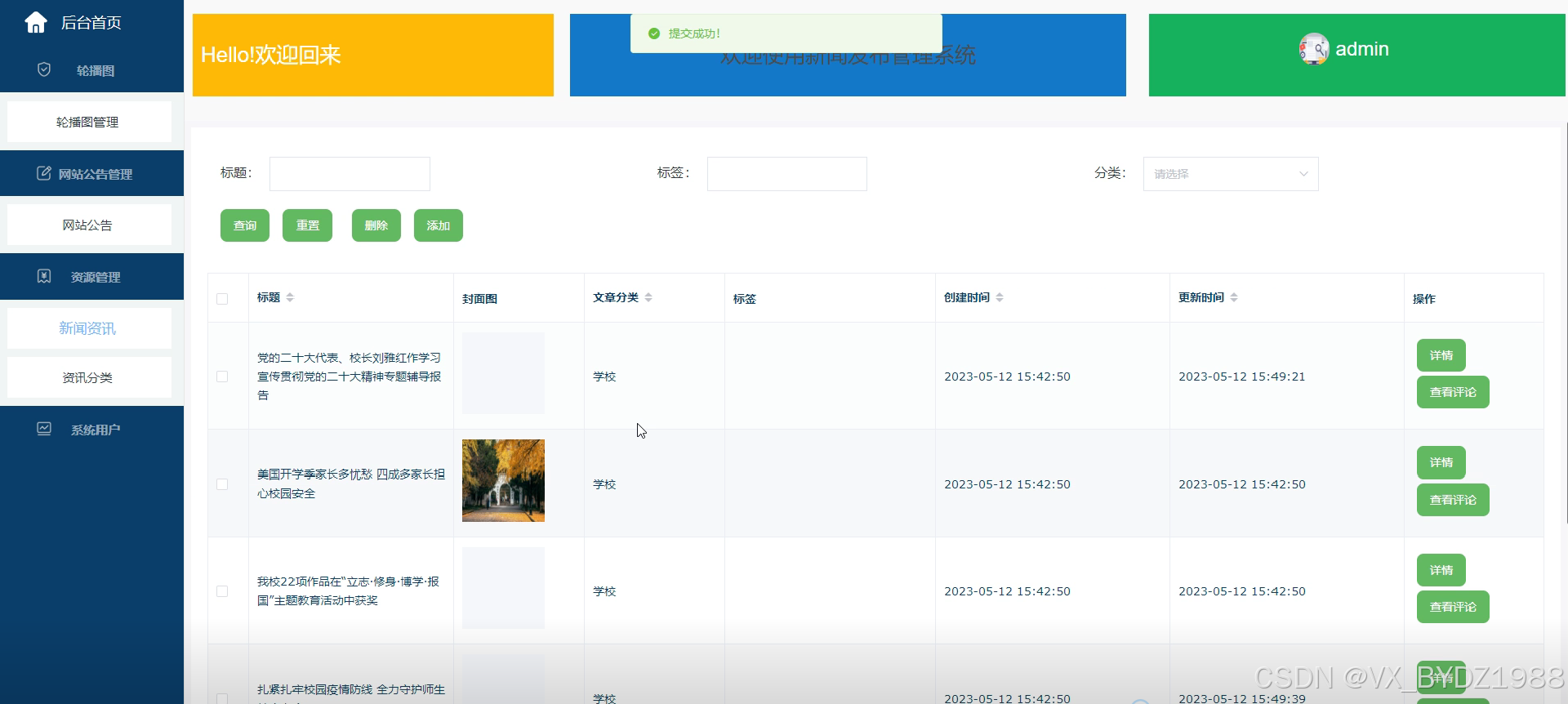Click the 标签 column header
Viewport: 1568px width, 704px height.
click(x=745, y=299)
